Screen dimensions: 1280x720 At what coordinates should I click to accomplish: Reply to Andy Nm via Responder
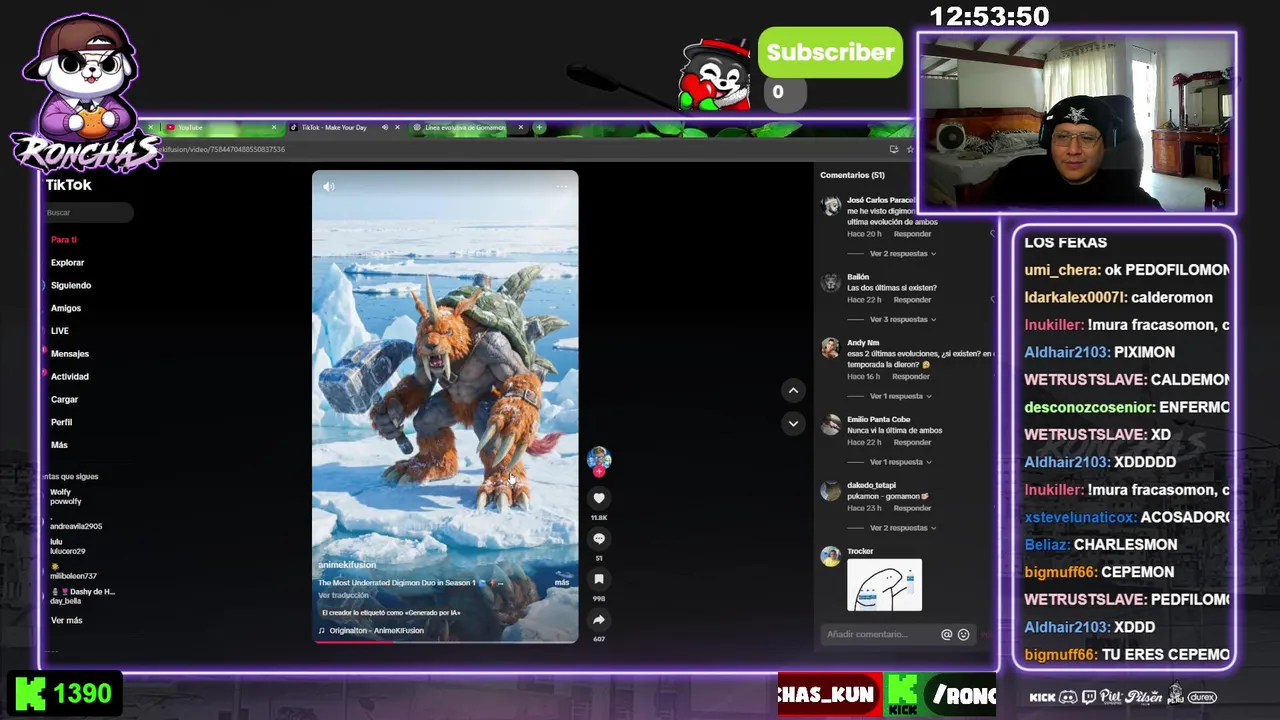[910, 377]
